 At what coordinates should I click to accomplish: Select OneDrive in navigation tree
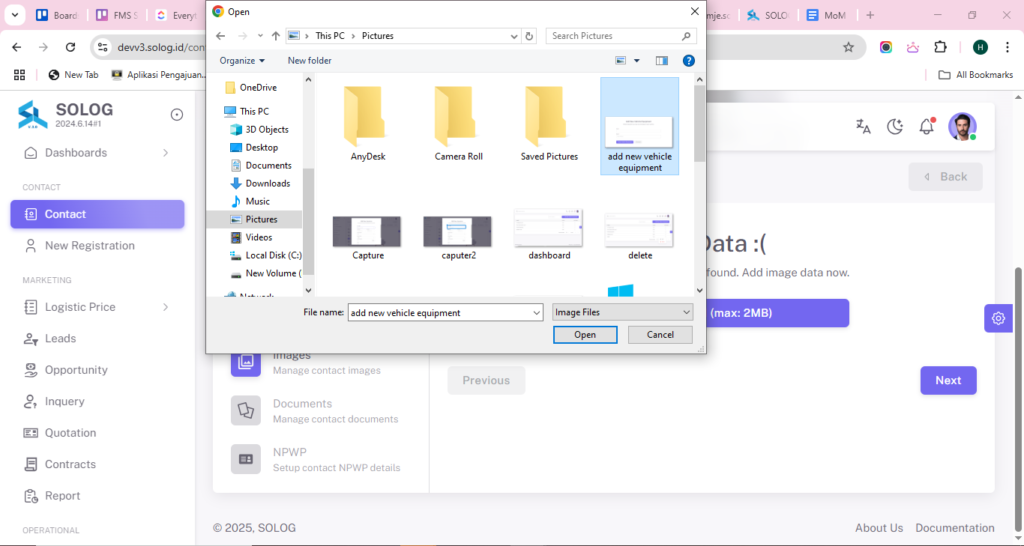251,88
